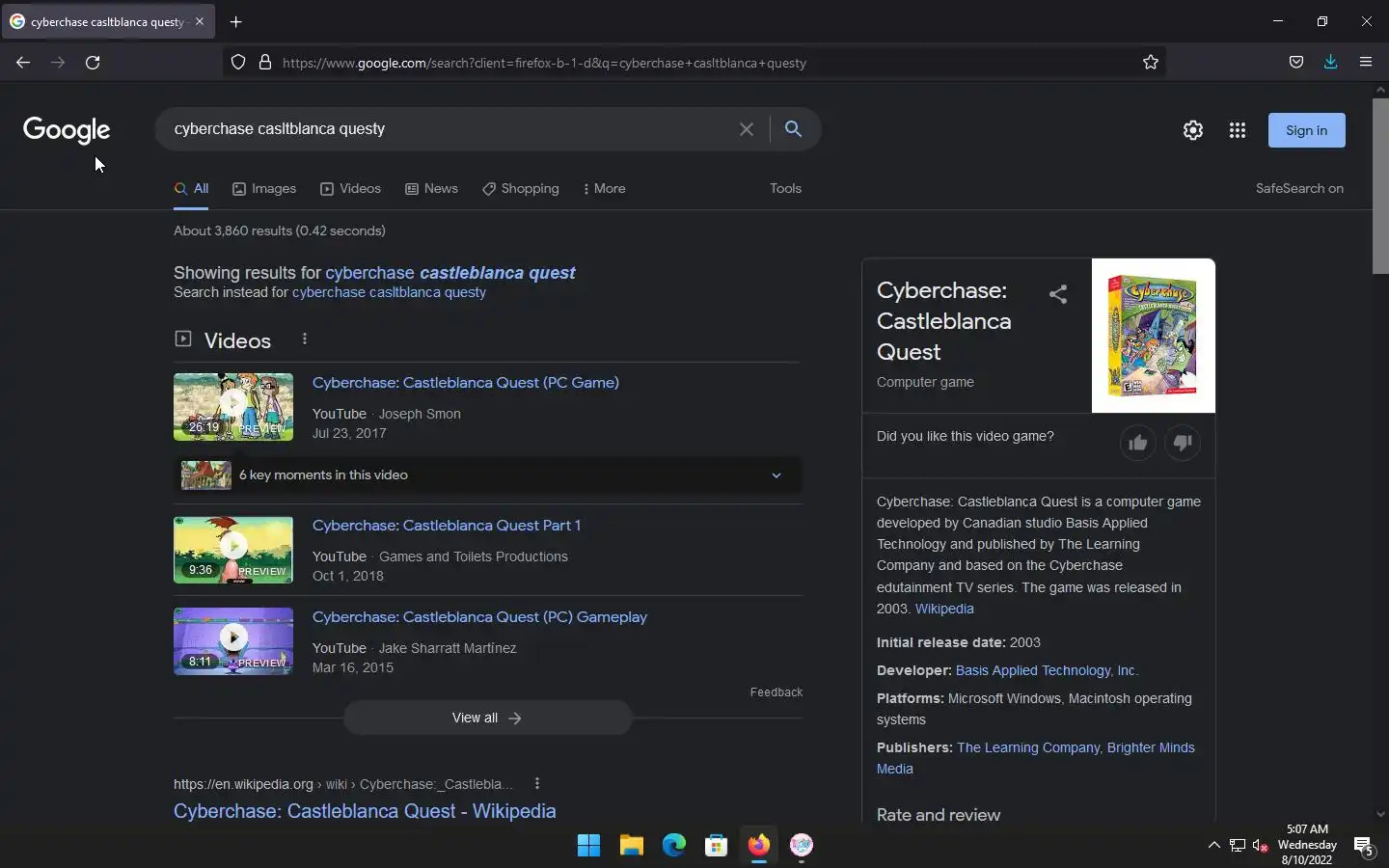Select the All results tab
Screen dimensions: 1389x868
192,189
